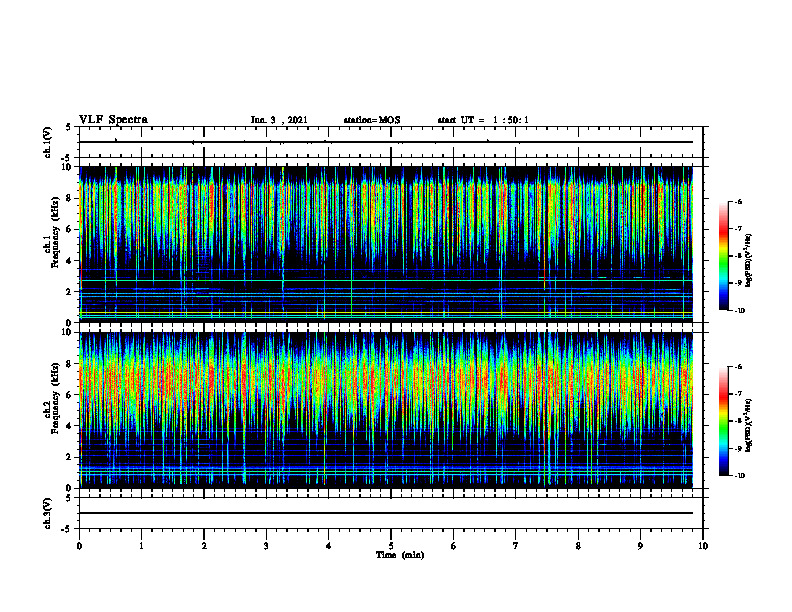Select the "Jan. 3 , 2021" date label

point(279,120)
